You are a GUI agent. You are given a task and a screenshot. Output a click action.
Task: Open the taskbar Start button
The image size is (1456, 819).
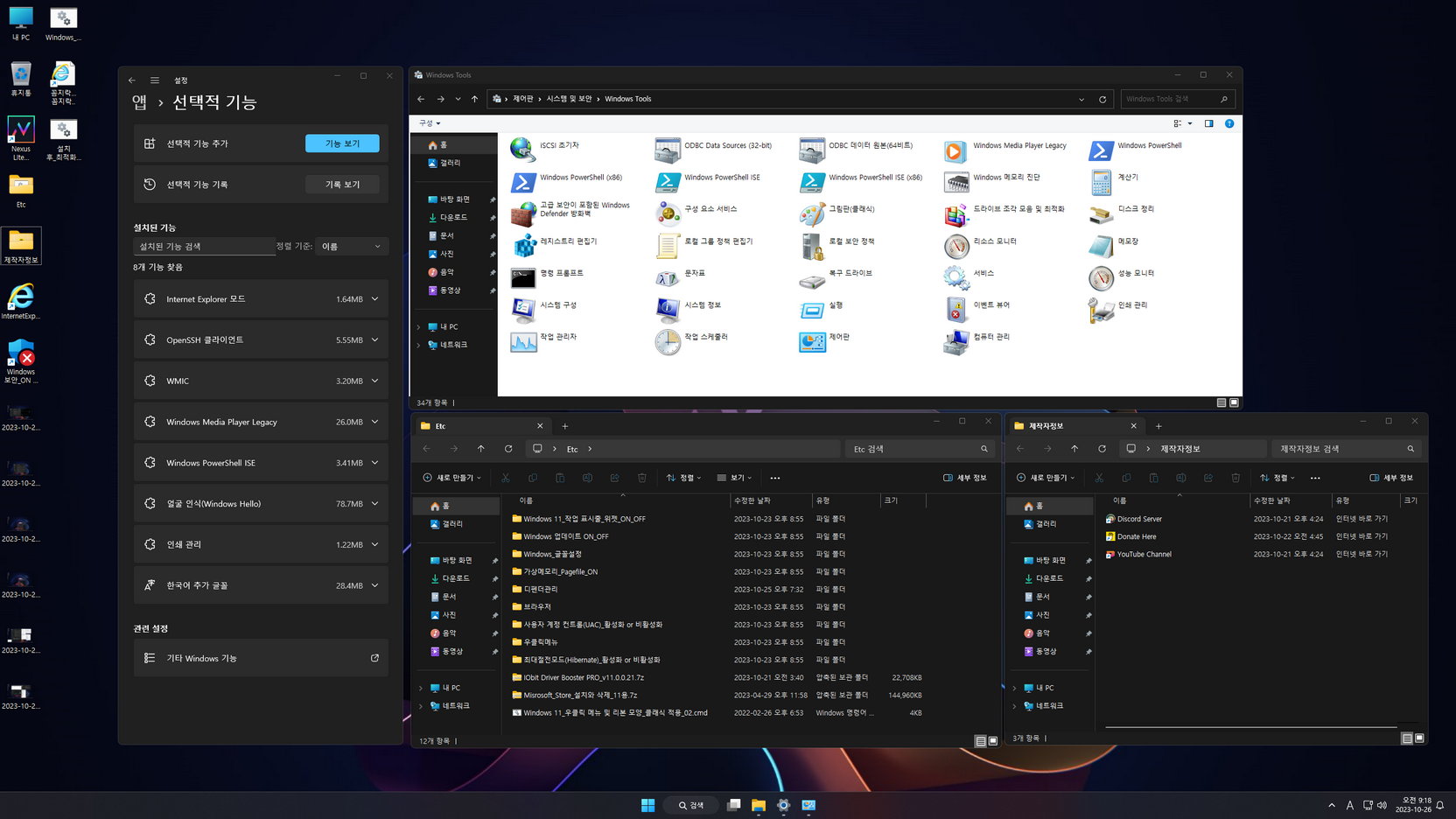(647, 805)
